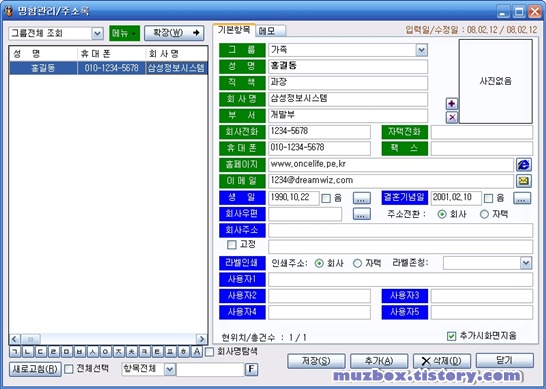Click the ㅎ consonant index button
This screenshot has height=389, width=546.
(183, 352)
